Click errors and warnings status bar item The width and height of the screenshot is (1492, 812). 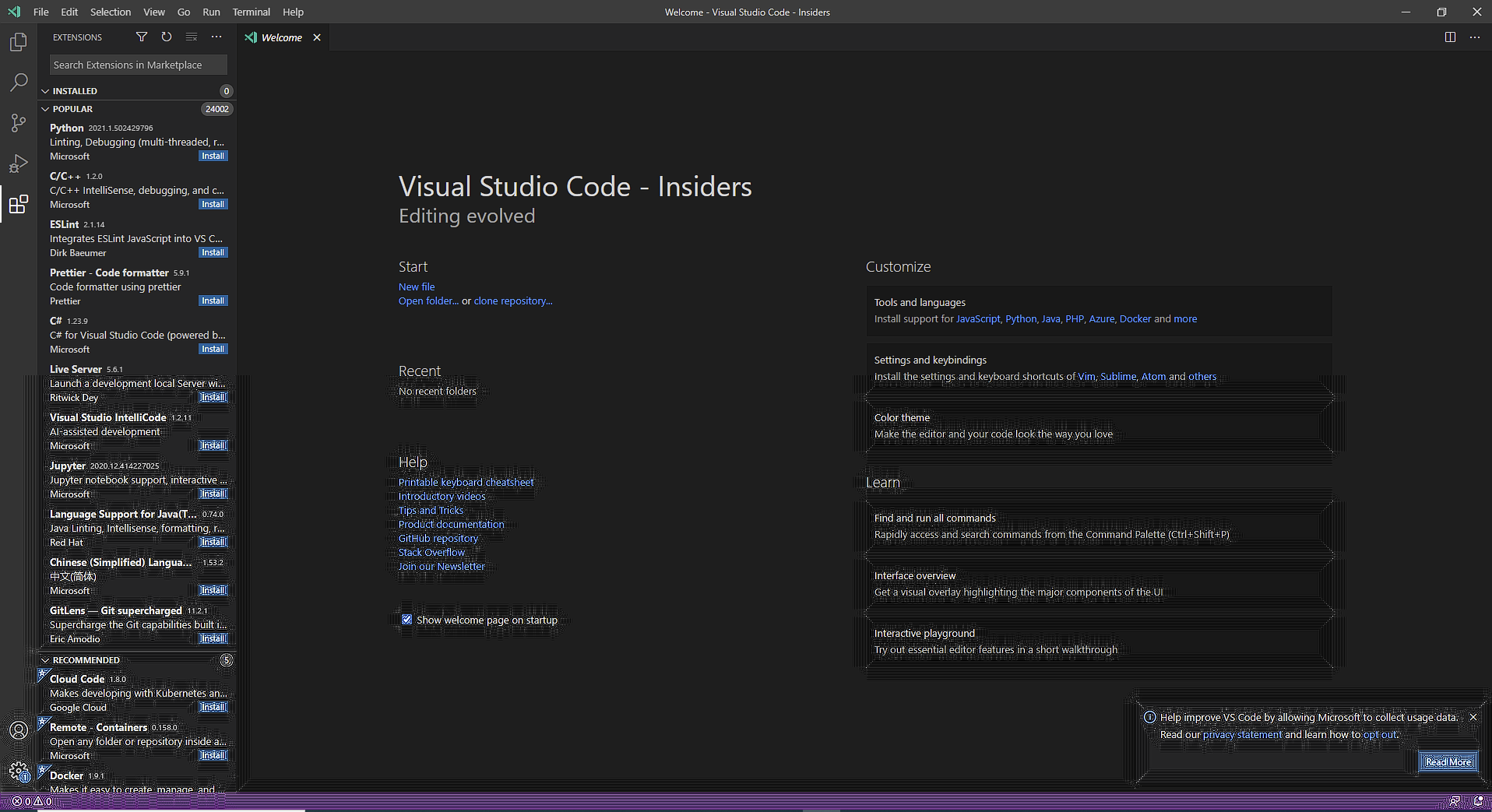click(x=32, y=801)
